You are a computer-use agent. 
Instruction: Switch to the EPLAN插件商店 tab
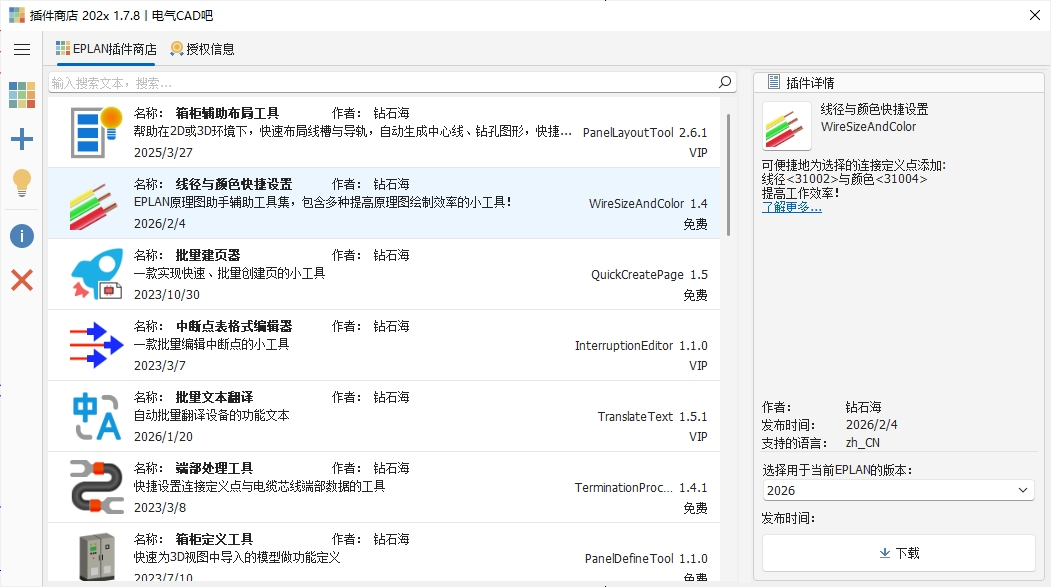point(106,49)
